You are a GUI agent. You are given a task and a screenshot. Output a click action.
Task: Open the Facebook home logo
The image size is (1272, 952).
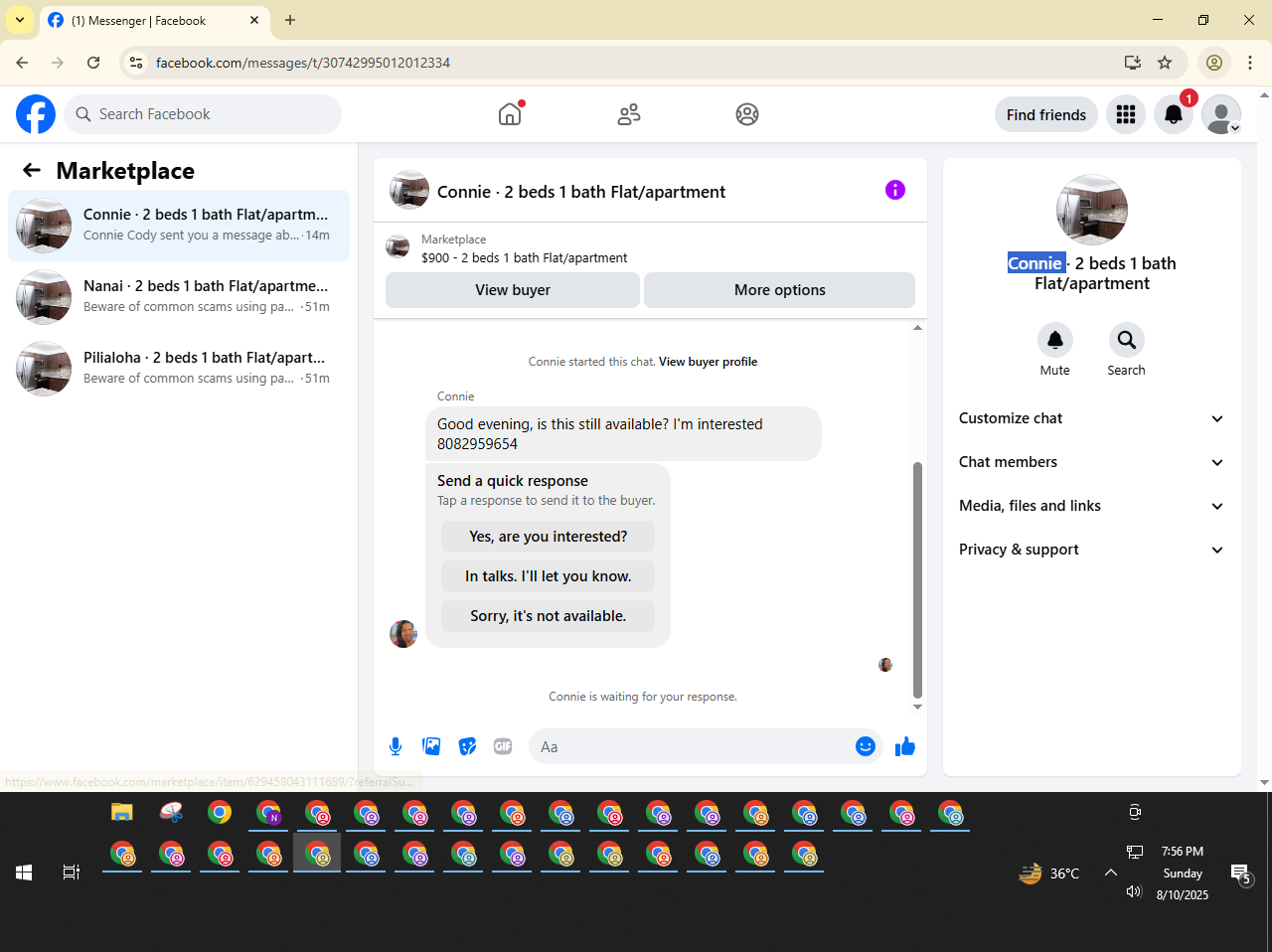click(x=36, y=114)
